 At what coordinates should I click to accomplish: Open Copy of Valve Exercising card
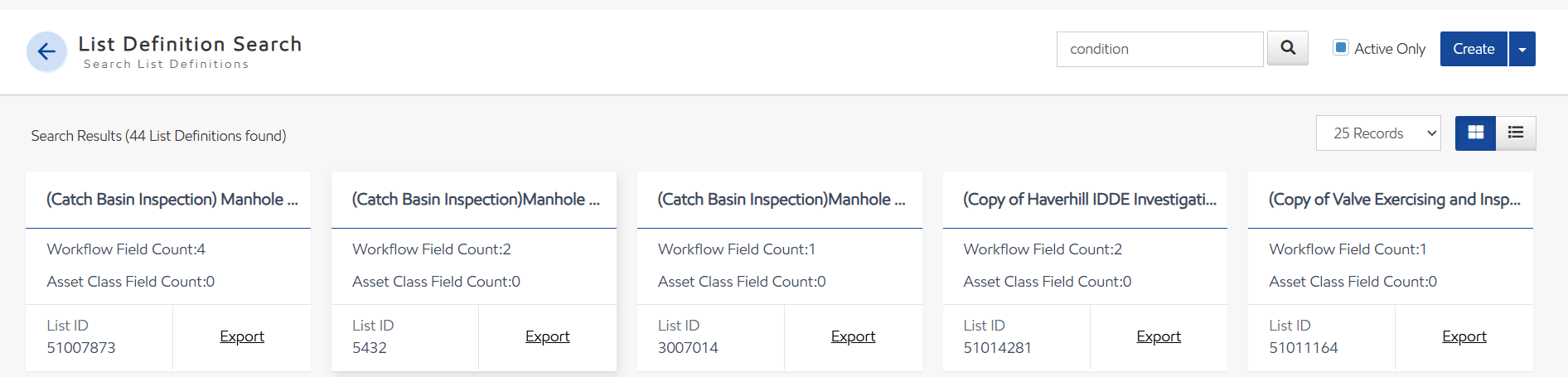pyautogui.click(x=1395, y=200)
